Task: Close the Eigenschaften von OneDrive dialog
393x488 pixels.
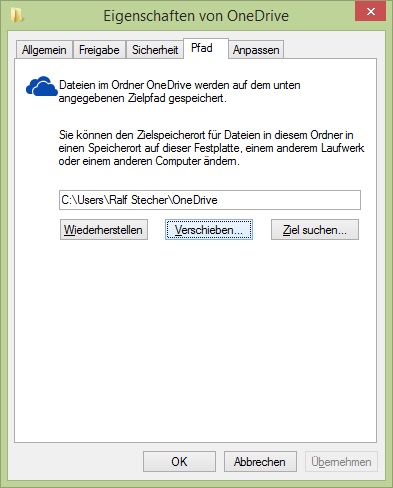Action: [x=370, y=11]
